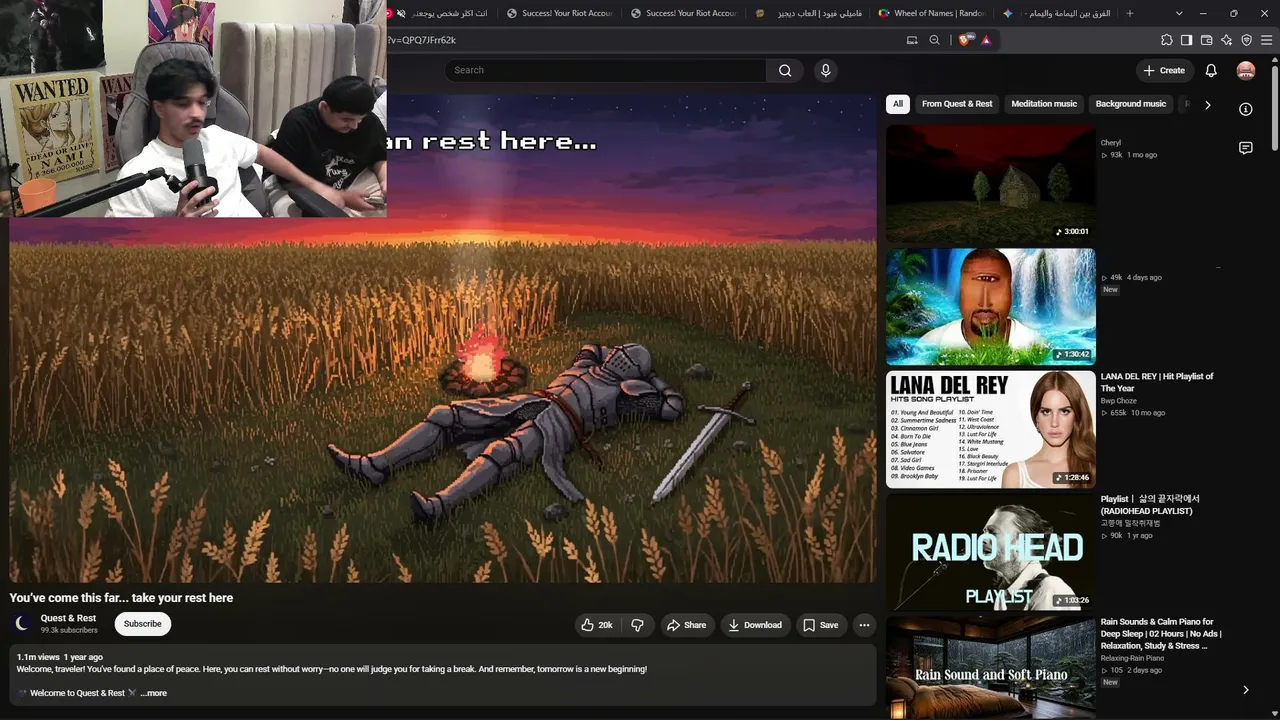Screen dimensions: 1280x720
Task: Open the Brave Shields lion icon
Action: click(x=964, y=40)
